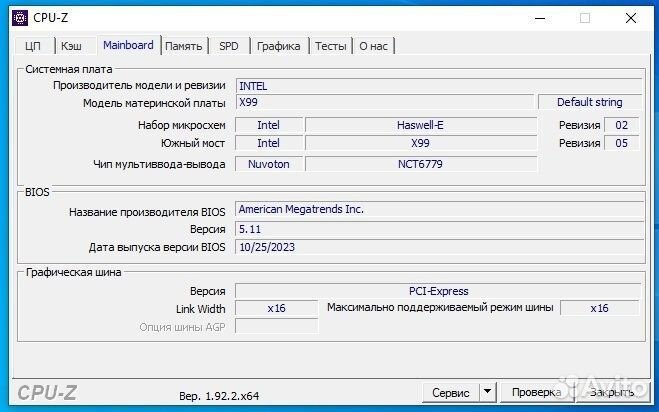The height and width of the screenshot is (412, 659).
Task: Show the Графика tab
Action: click(x=278, y=46)
